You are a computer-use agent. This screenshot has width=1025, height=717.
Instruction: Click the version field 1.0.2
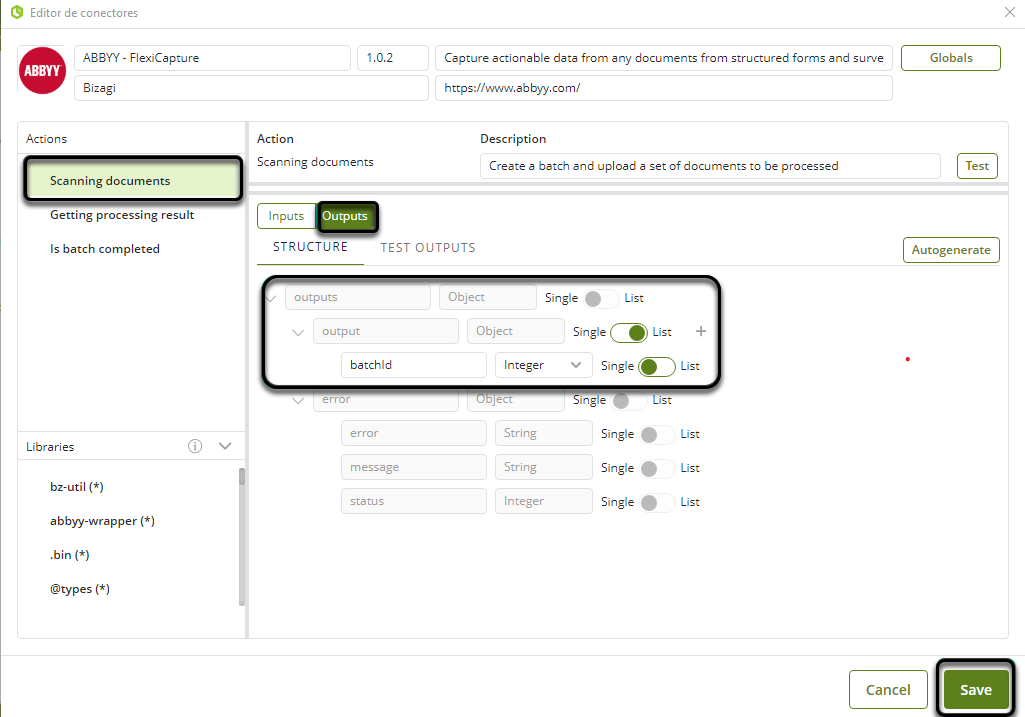tap(393, 58)
